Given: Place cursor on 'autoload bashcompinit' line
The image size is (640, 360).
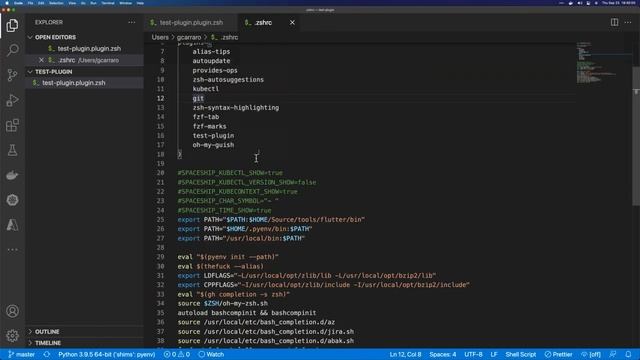Looking at the screenshot, I should (x=247, y=313).
